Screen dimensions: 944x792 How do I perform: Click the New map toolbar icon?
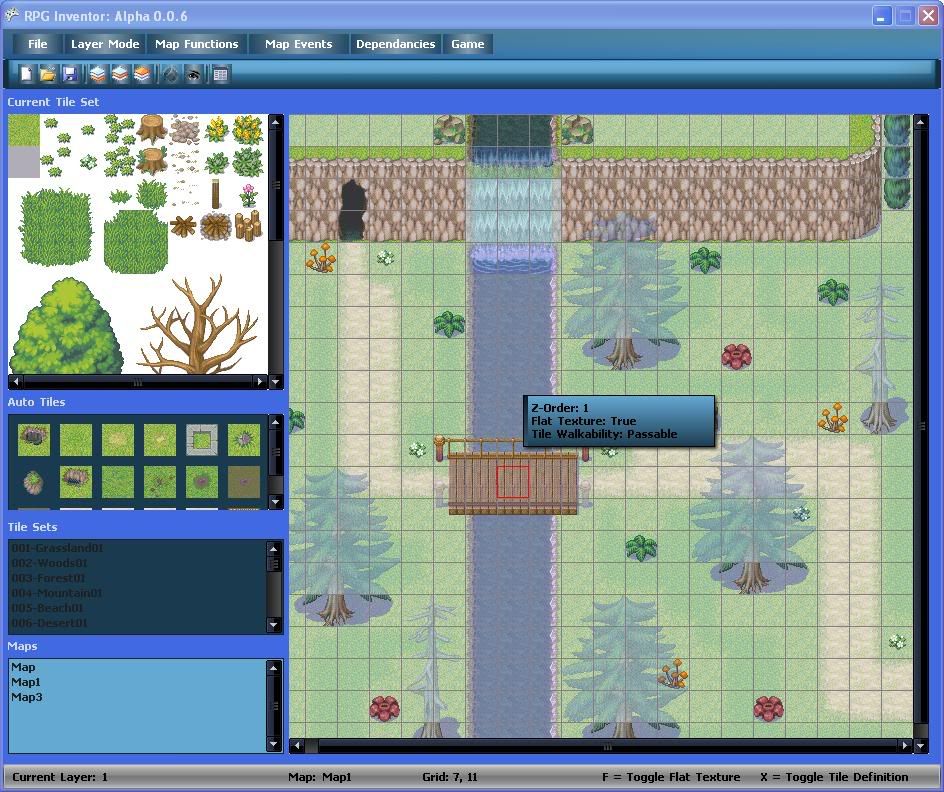click(x=24, y=74)
